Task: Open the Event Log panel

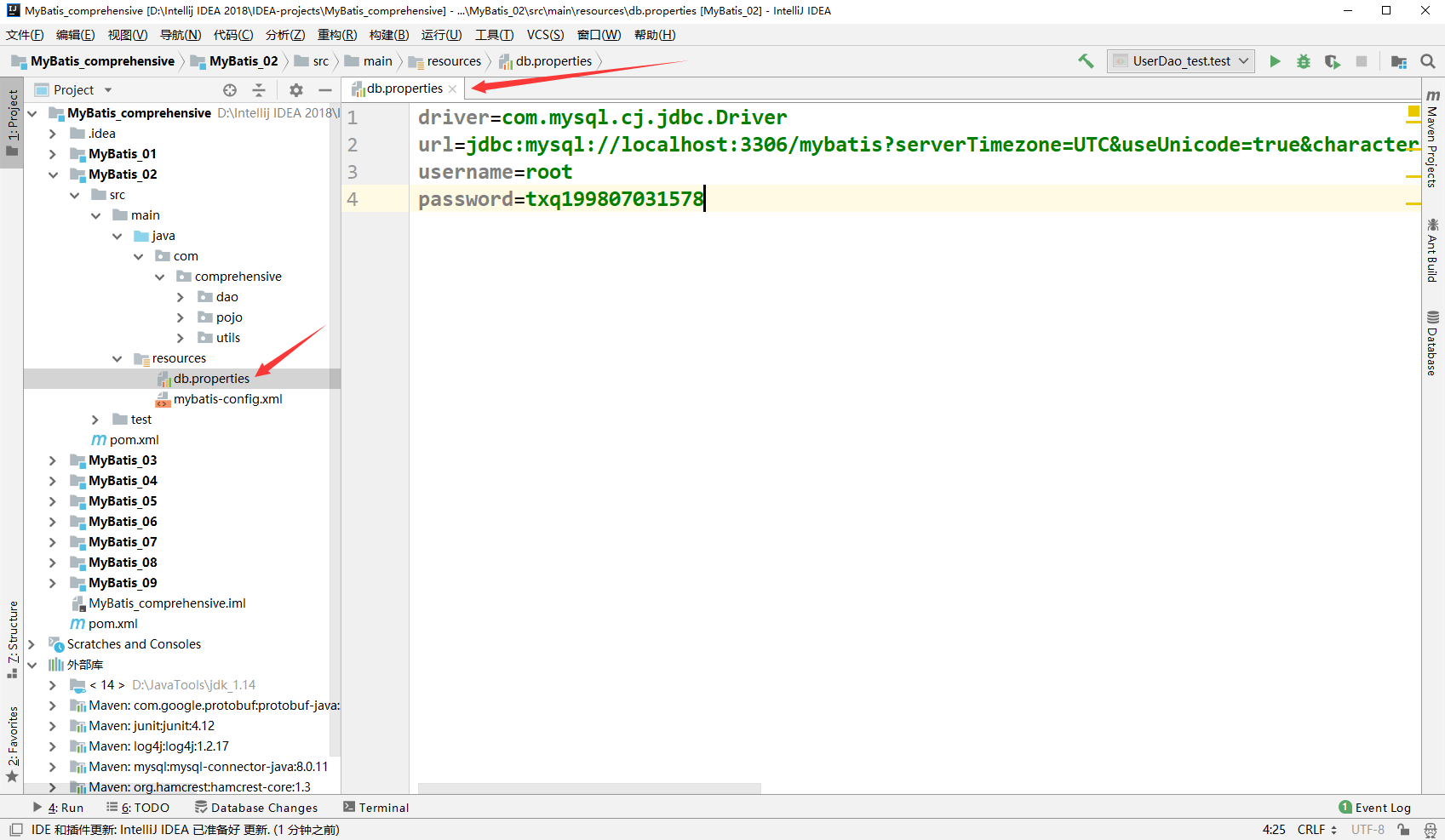Action: tap(1374, 808)
